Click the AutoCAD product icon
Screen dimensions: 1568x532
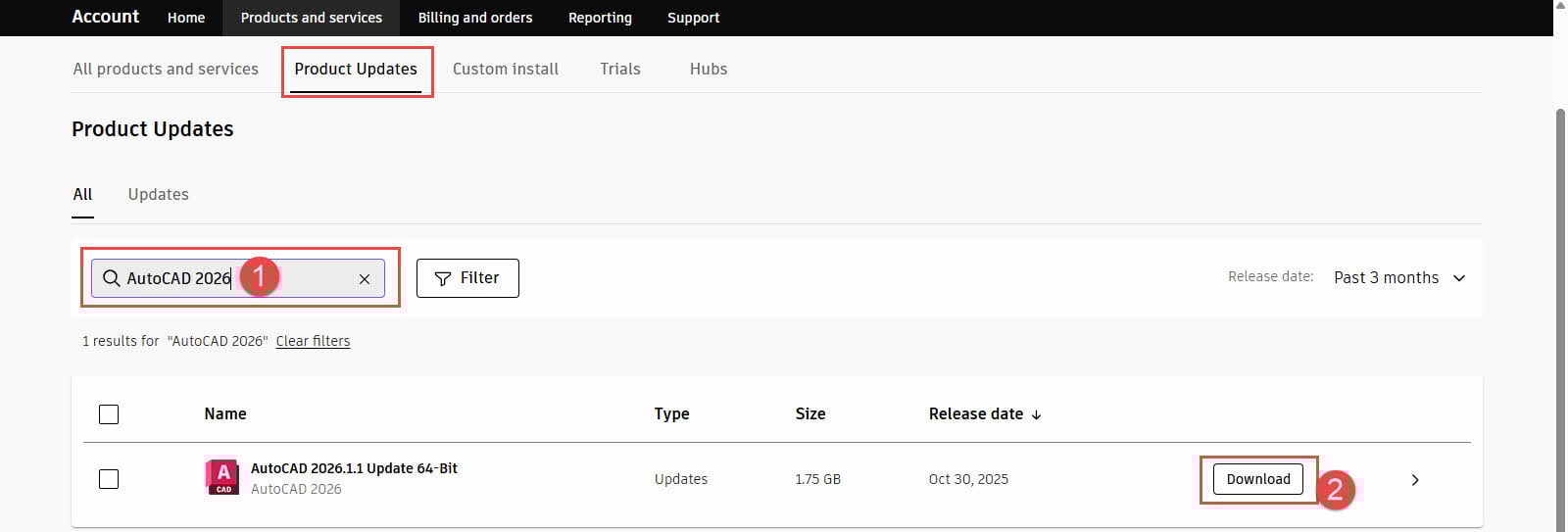[223, 477]
